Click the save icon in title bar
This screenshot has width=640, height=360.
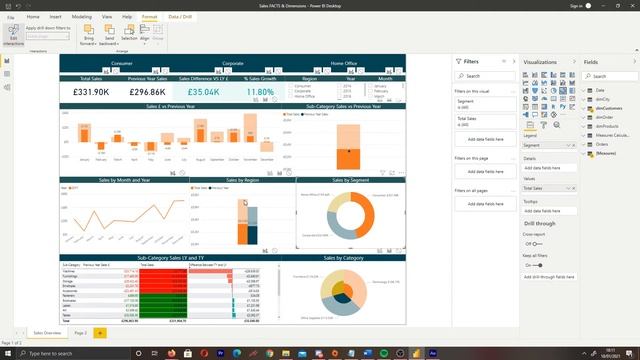pyautogui.click(x=8, y=6)
